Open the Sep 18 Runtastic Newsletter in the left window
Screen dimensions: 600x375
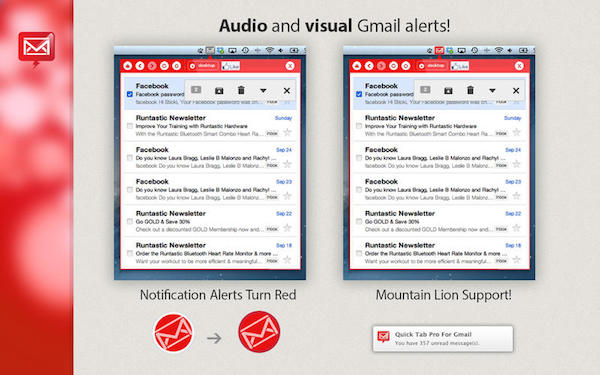[210, 253]
